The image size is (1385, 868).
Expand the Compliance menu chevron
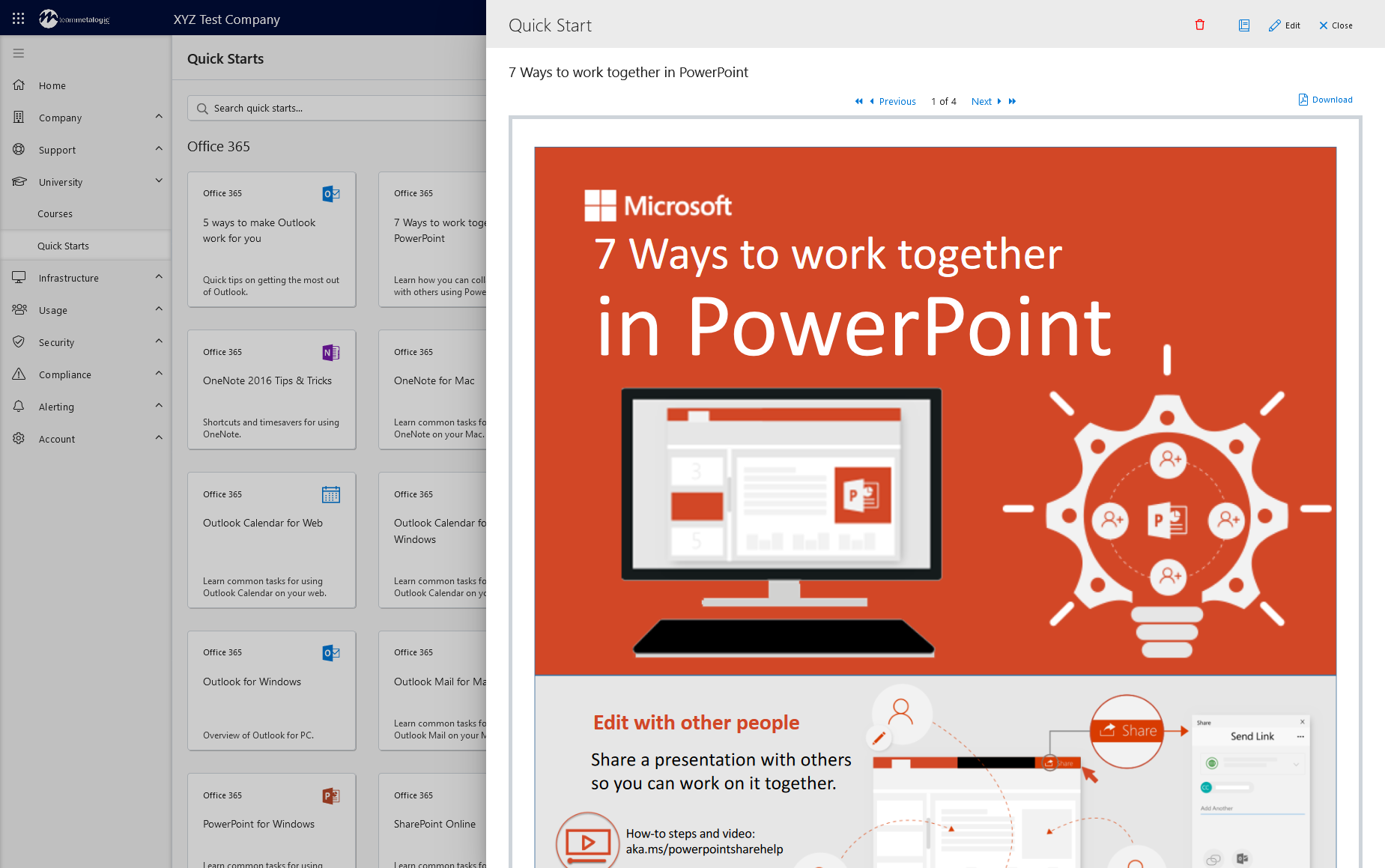[x=159, y=373]
